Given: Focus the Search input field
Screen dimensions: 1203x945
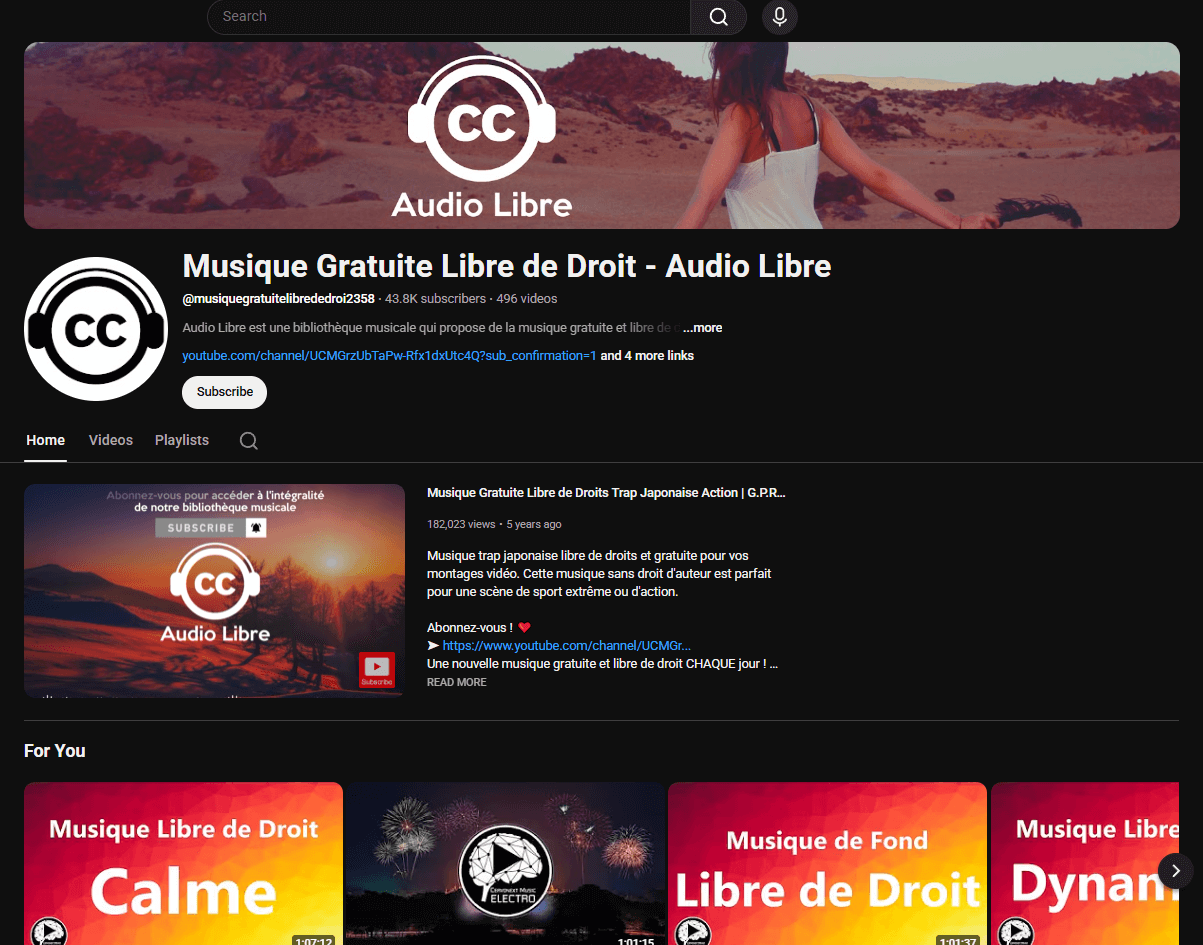Looking at the screenshot, I should pyautogui.click(x=450, y=17).
